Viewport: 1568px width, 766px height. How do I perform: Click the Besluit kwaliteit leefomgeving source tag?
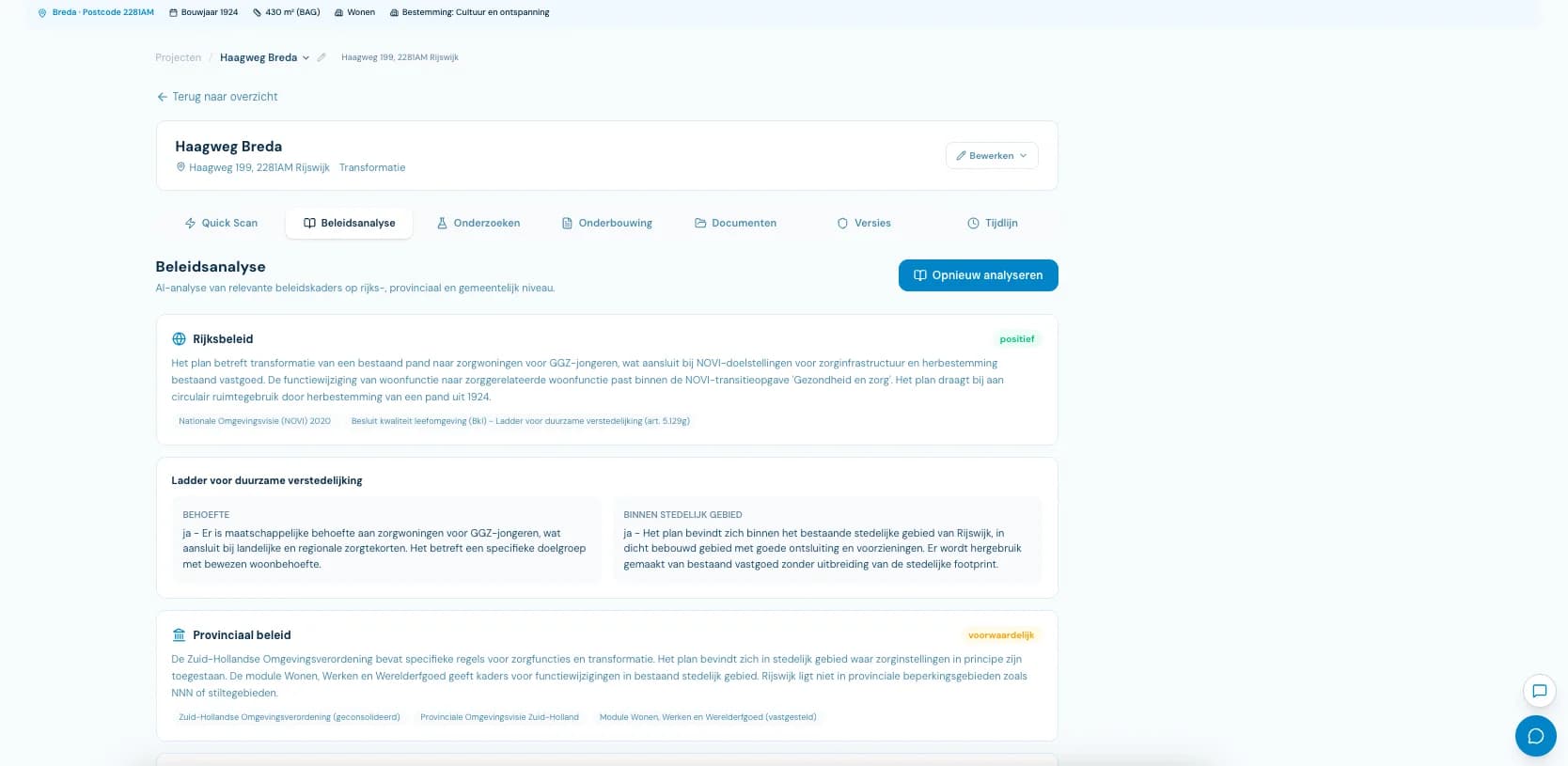click(x=521, y=421)
